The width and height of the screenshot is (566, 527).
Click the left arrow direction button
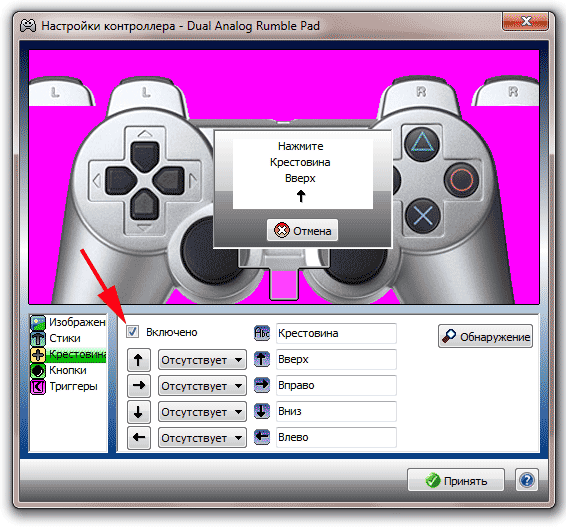(139, 438)
